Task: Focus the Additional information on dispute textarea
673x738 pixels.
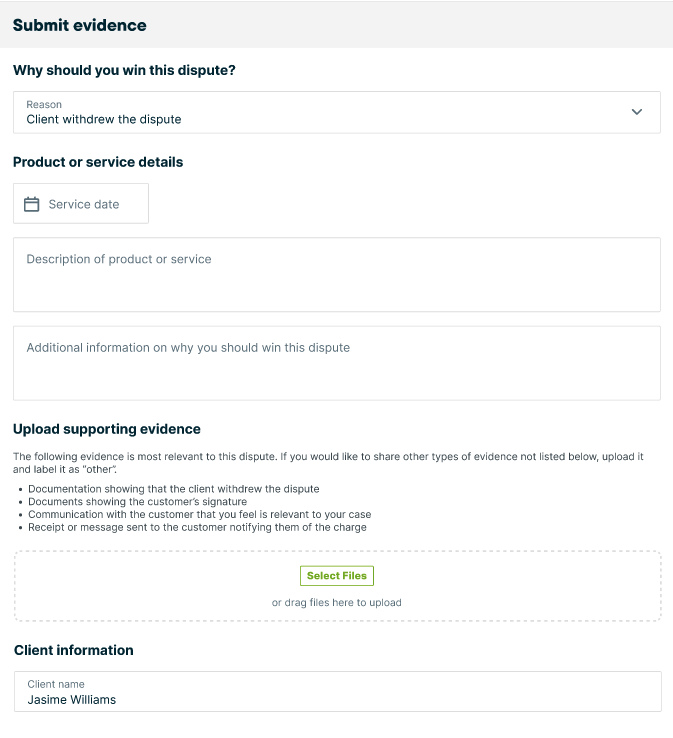Action: (x=336, y=363)
